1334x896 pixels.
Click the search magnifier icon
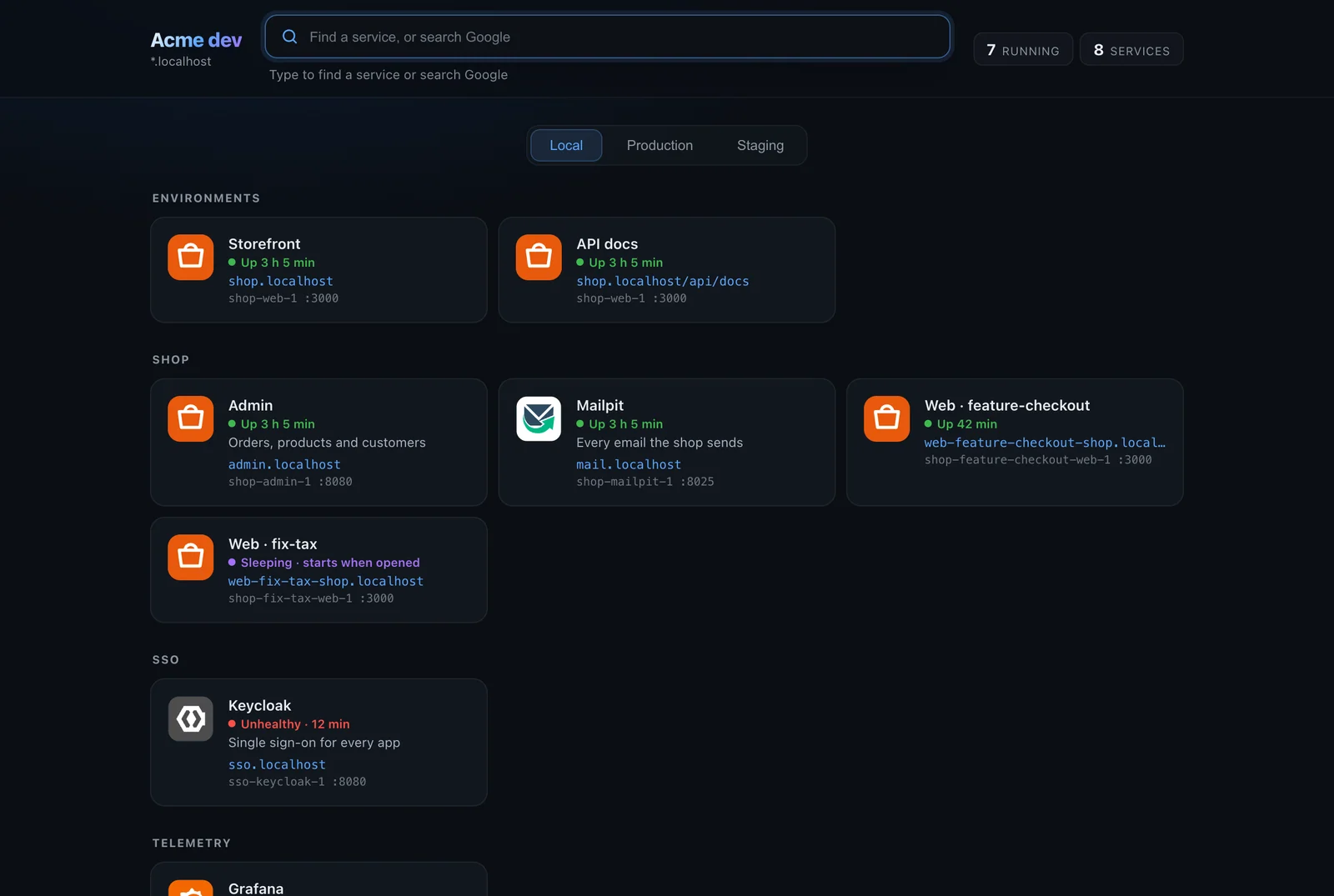pyautogui.click(x=289, y=37)
